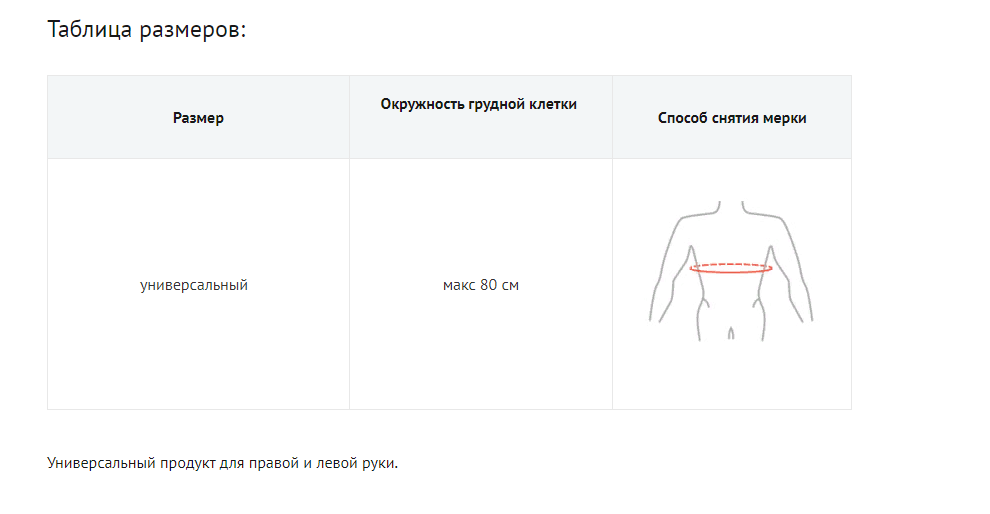Screen dimensions: 990x514
Task: Select the 'универсальный' size cell
Action: 194,285
